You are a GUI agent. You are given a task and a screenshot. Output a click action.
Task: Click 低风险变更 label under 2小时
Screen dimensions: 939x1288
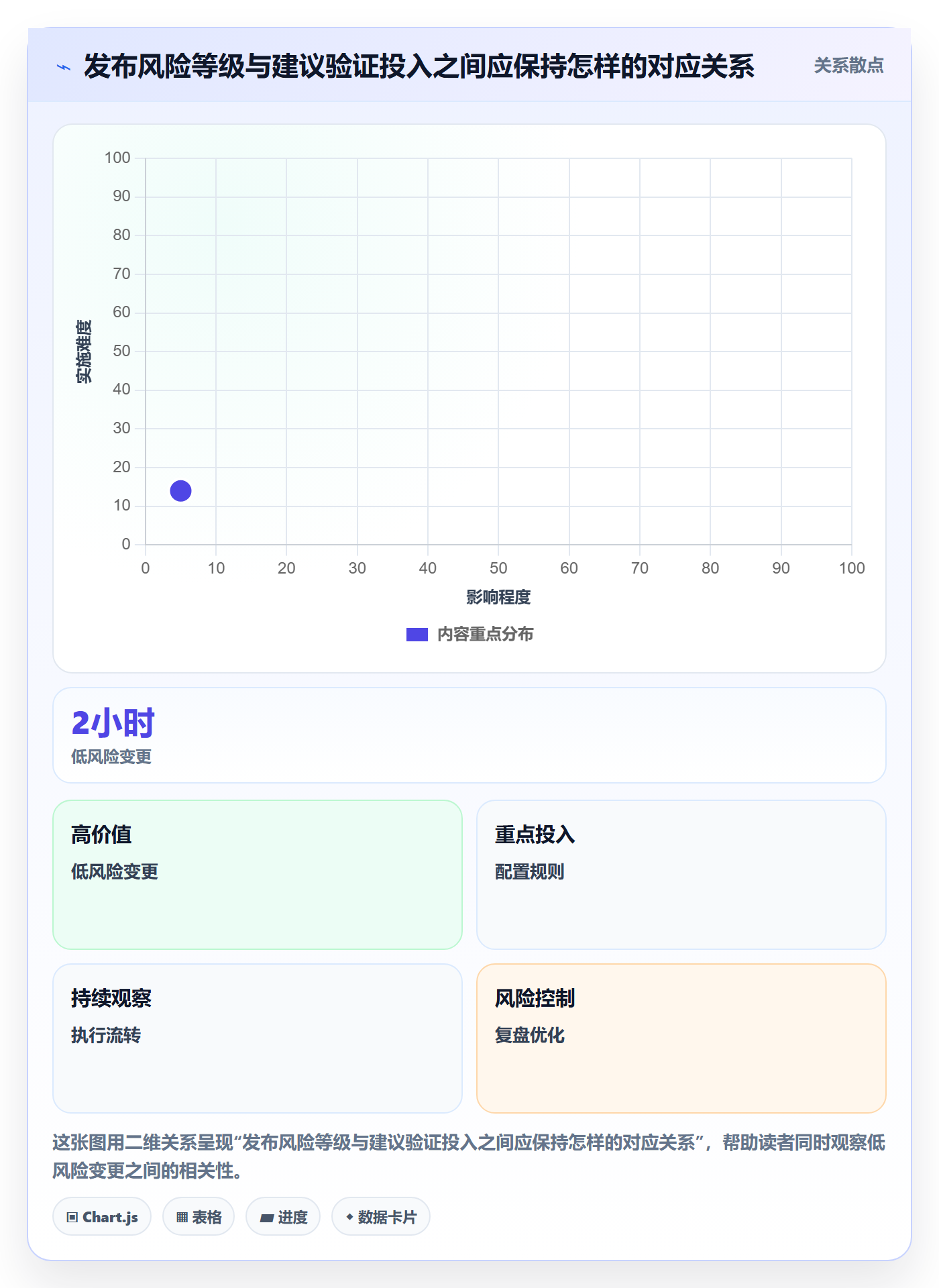tap(111, 757)
